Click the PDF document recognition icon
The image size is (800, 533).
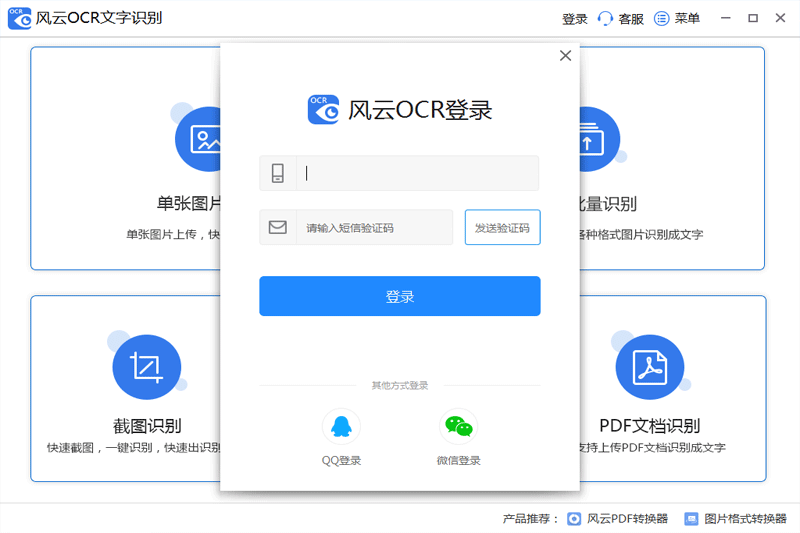coord(649,367)
